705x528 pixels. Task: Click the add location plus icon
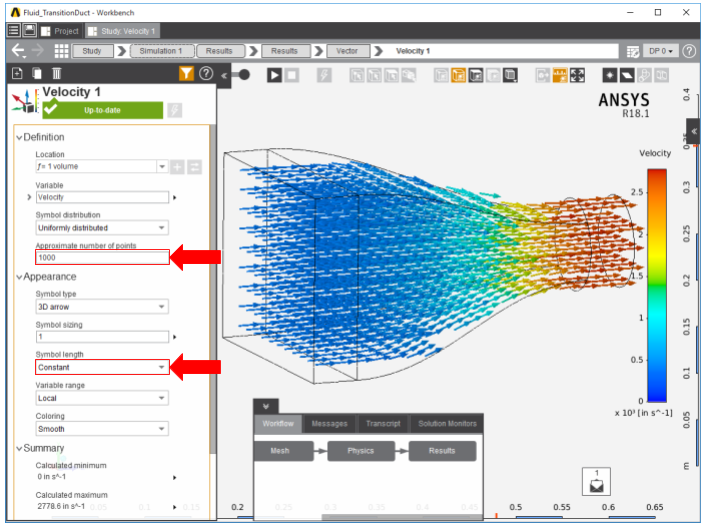click(x=177, y=167)
